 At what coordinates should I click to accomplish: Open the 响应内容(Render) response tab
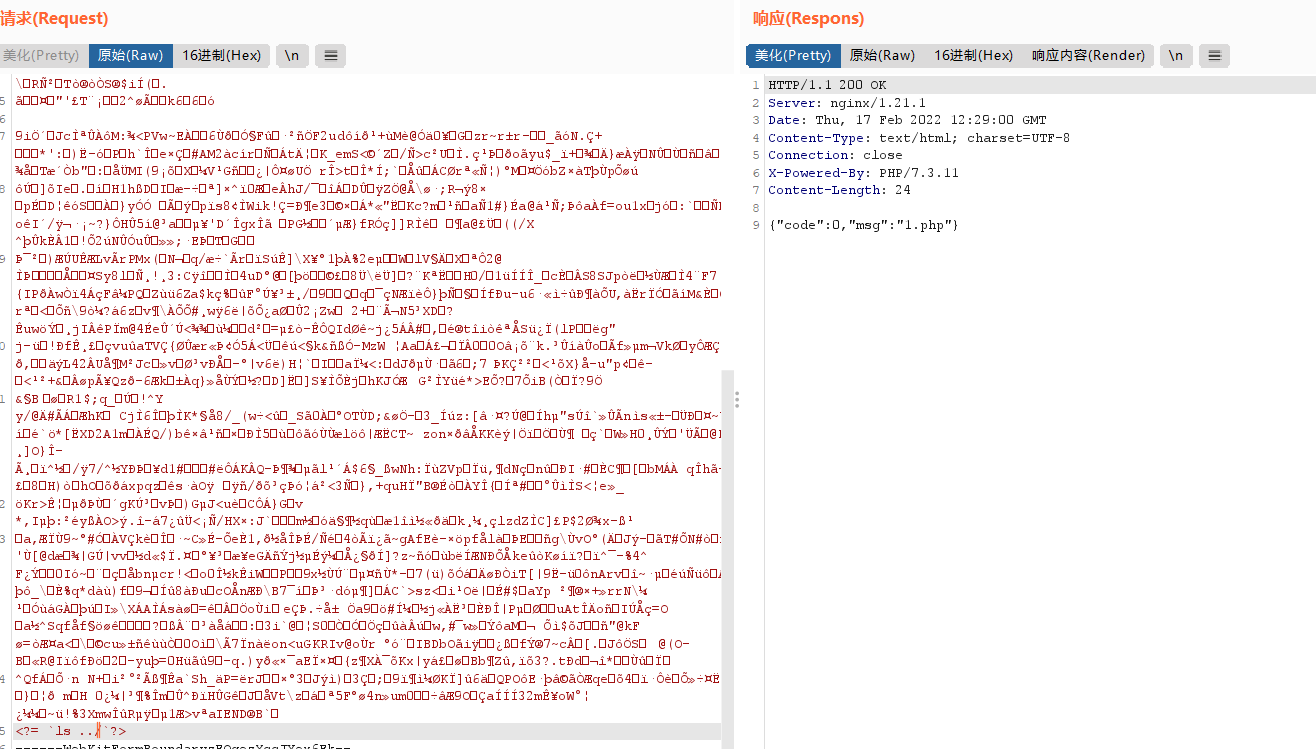(x=1088, y=56)
